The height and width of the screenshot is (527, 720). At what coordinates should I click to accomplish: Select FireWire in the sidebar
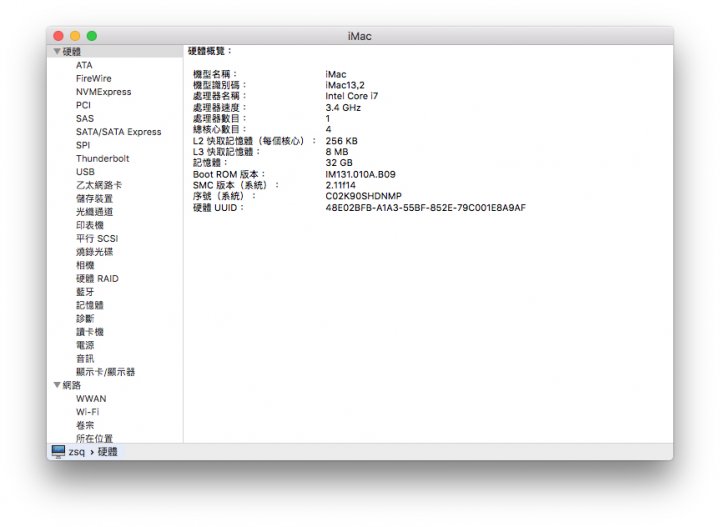coord(94,78)
